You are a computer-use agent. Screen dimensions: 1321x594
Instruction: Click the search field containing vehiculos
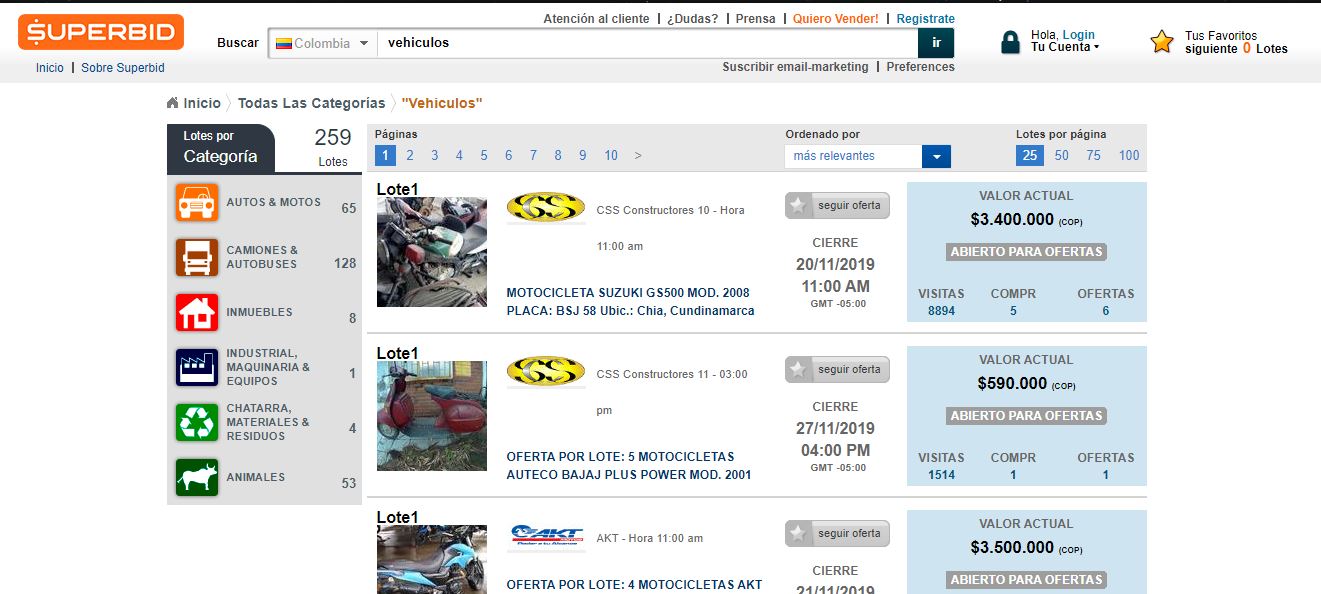coord(646,43)
